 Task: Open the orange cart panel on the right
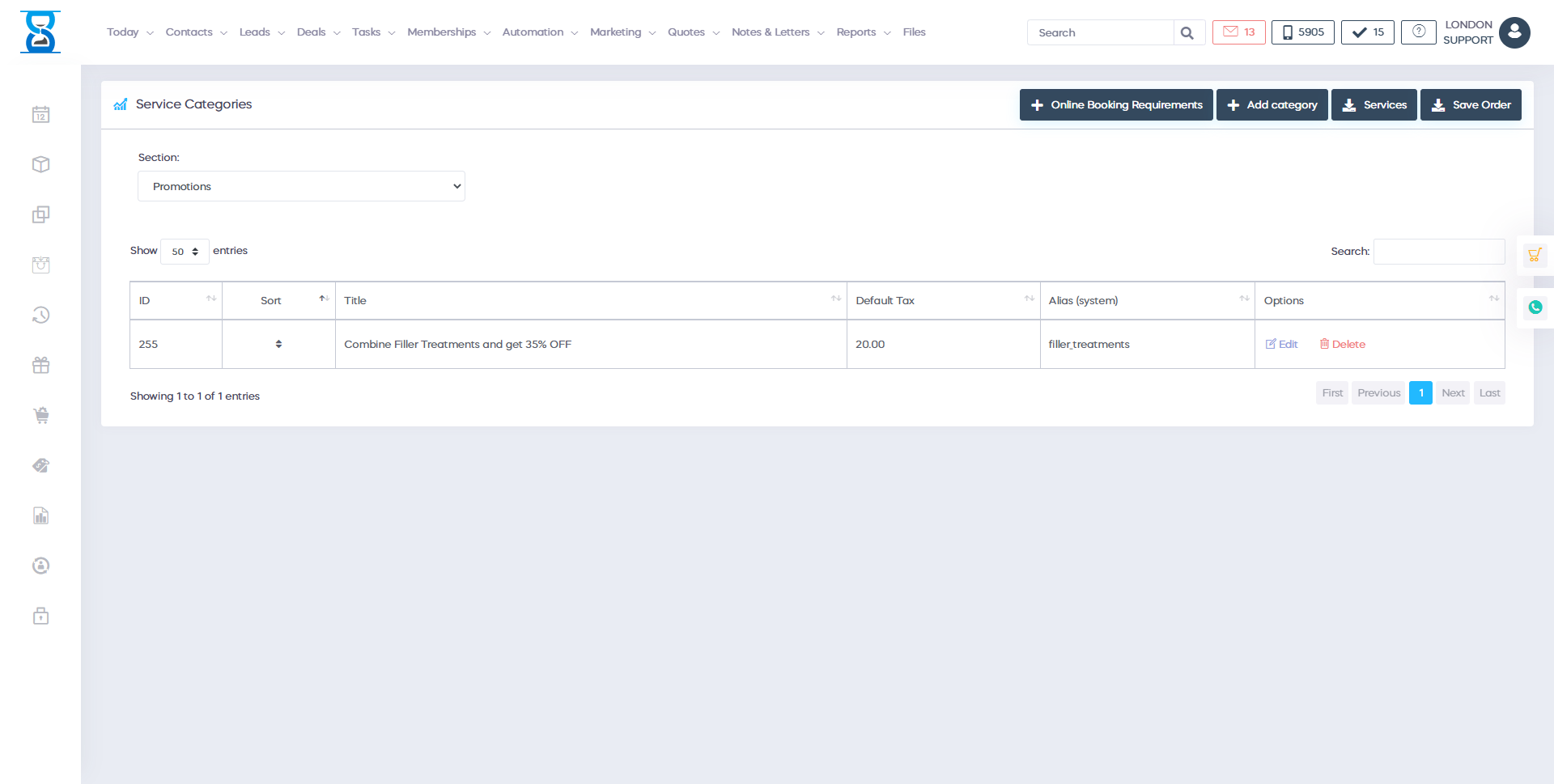[1535, 255]
